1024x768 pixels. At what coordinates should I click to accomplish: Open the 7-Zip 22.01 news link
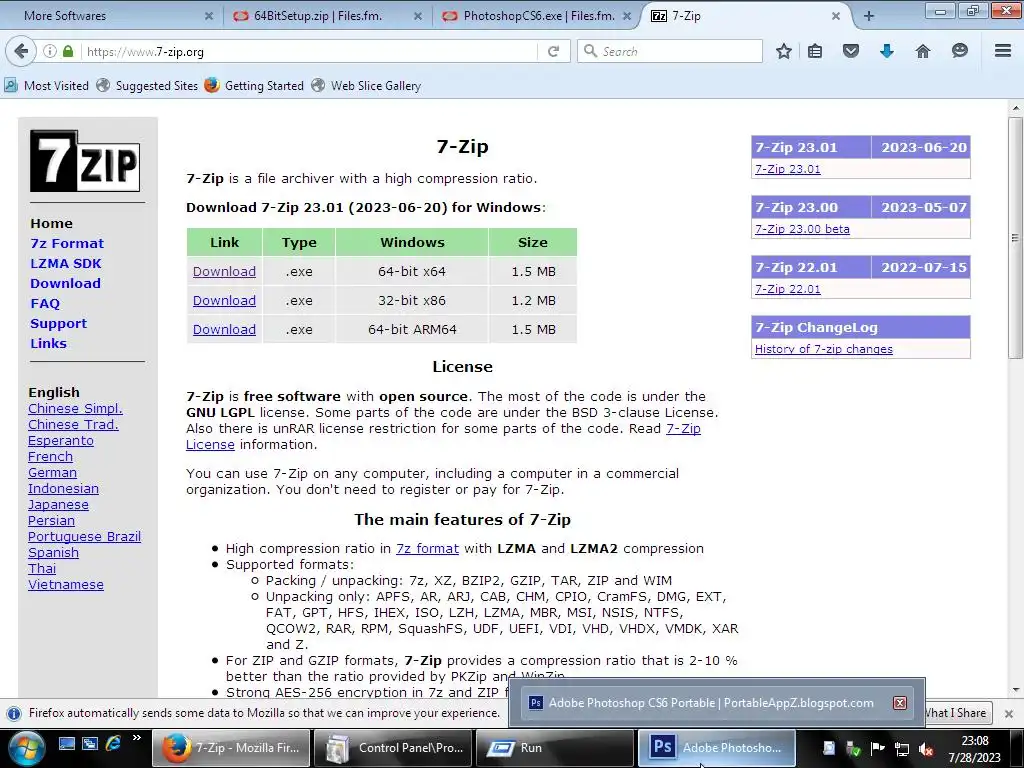pos(788,289)
